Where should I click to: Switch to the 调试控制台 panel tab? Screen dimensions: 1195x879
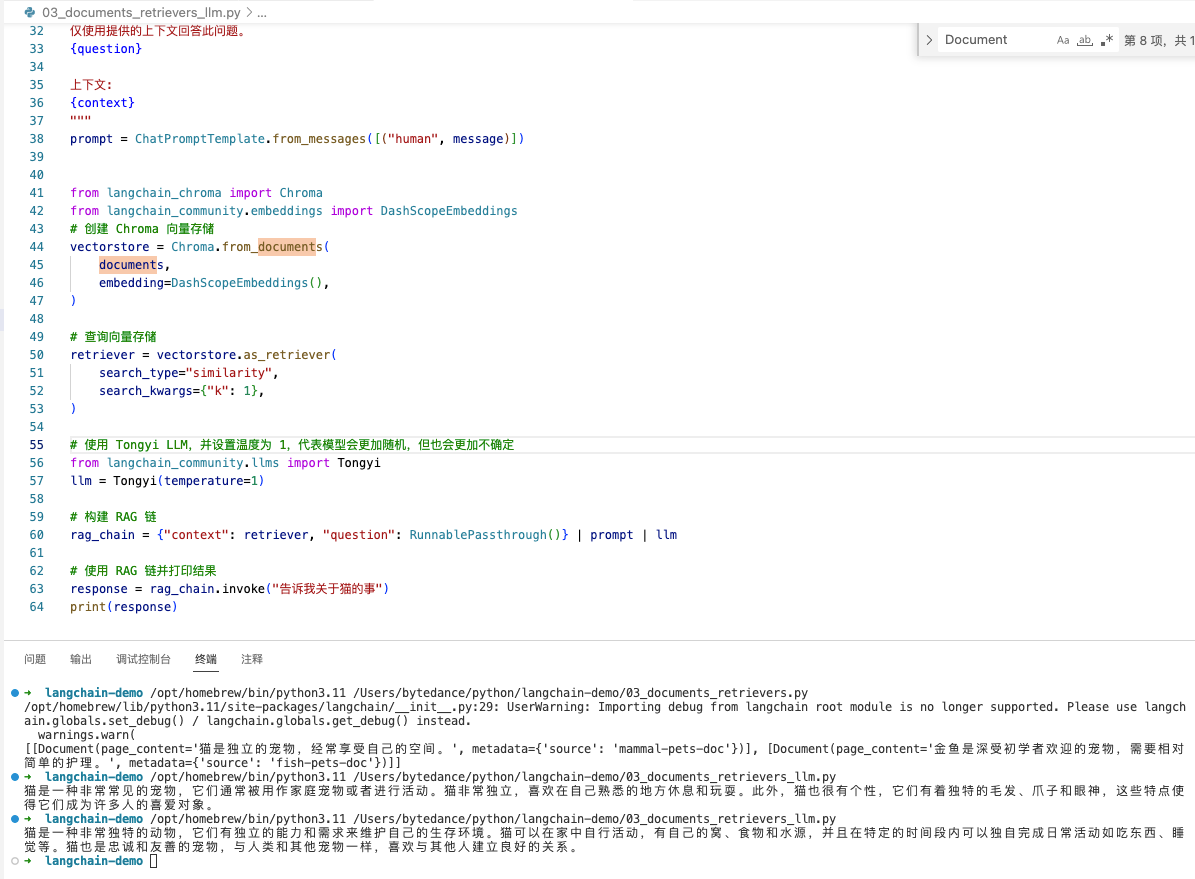click(143, 659)
